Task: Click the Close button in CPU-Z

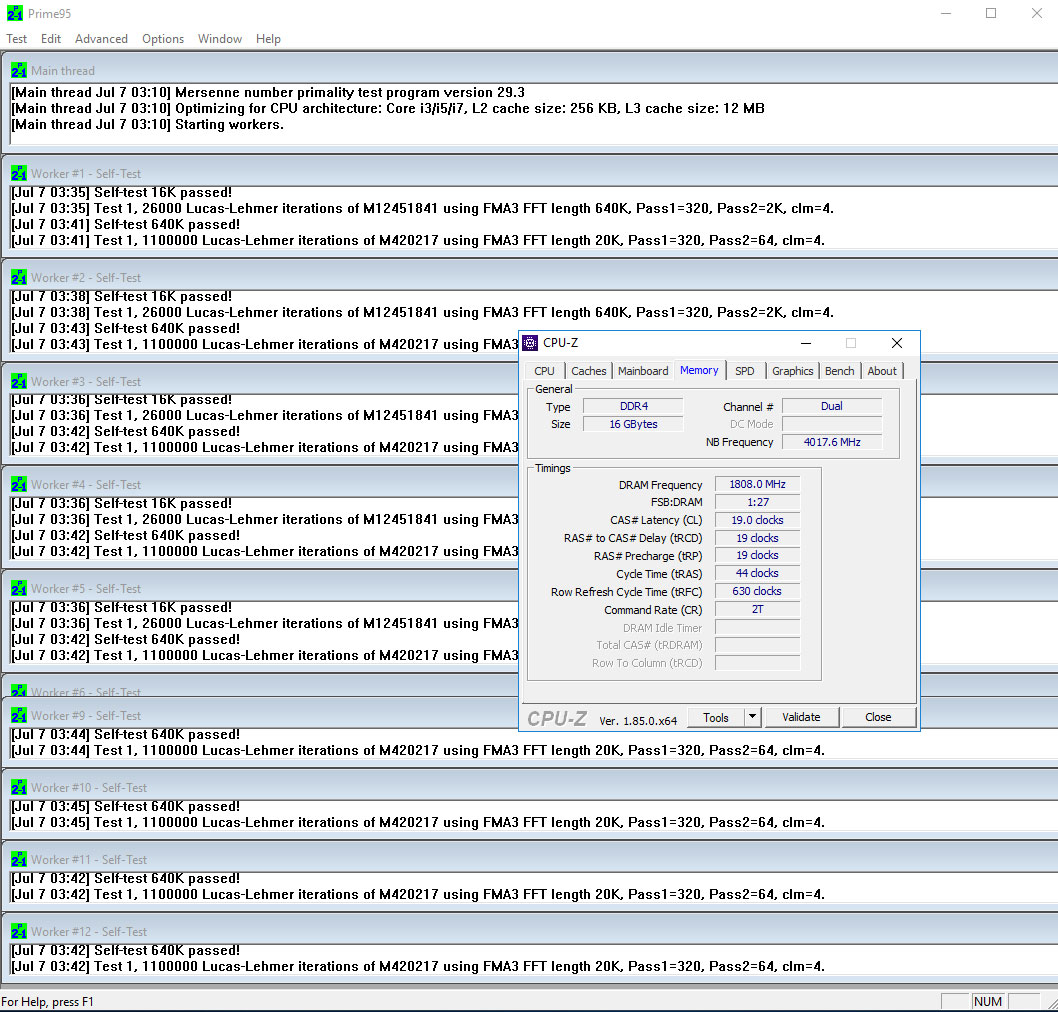Action: (878, 717)
